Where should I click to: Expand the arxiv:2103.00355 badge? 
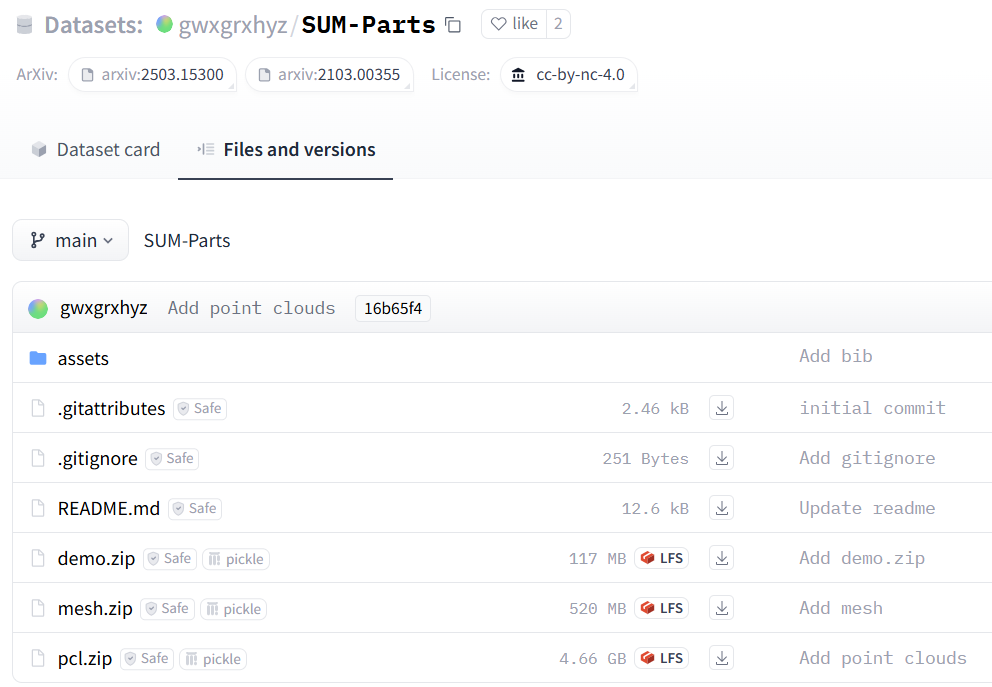pos(329,74)
